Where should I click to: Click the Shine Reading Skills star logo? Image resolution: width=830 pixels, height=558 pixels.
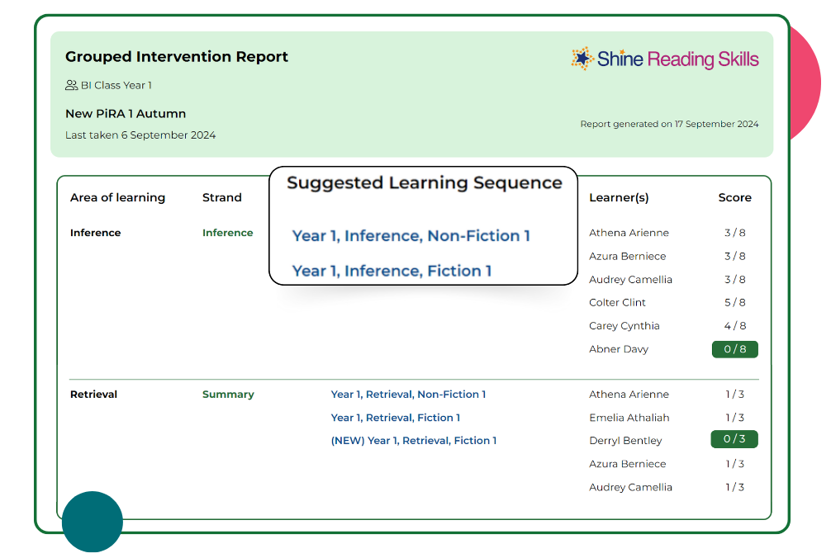582,59
